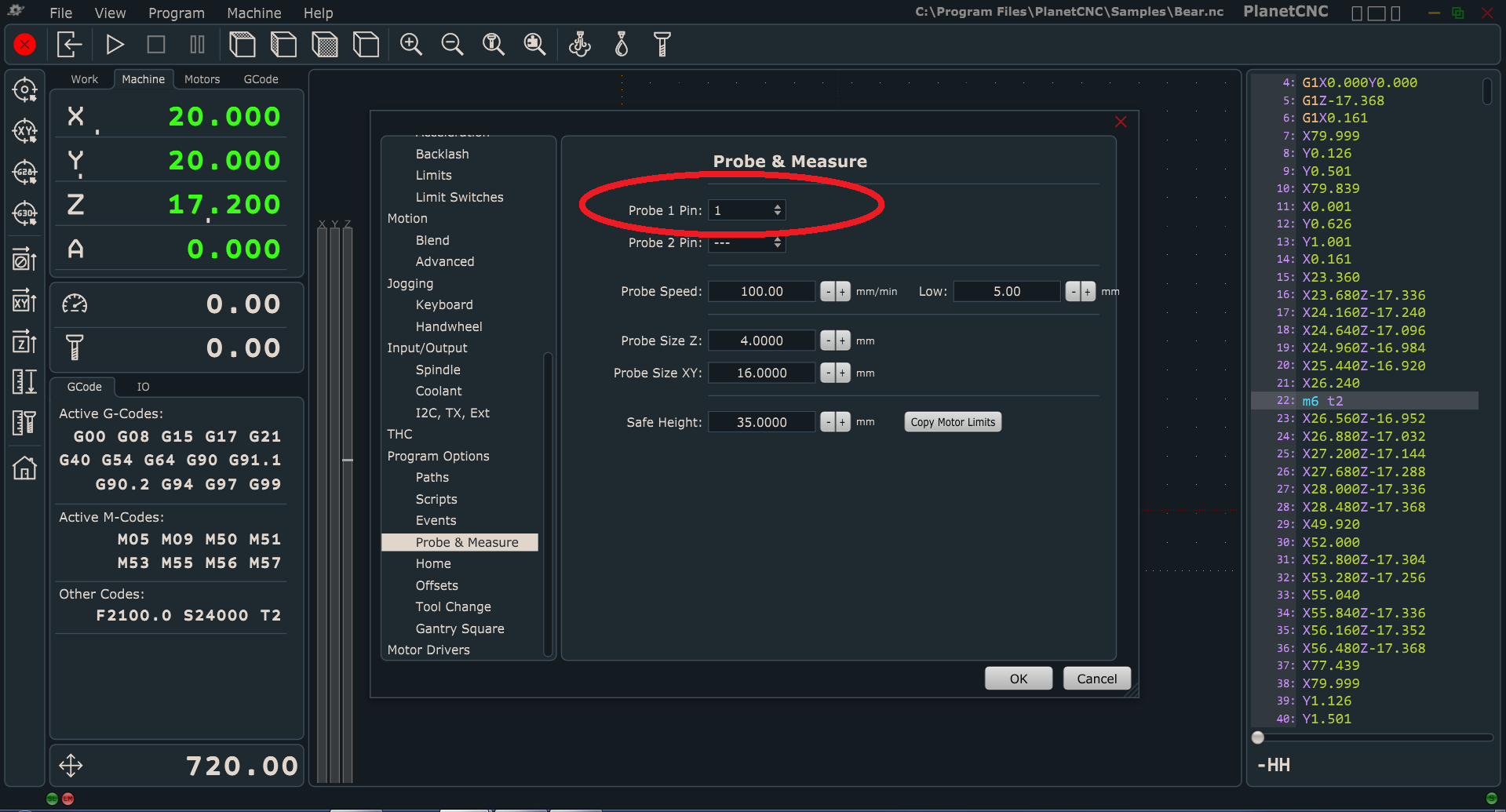1506x812 pixels.
Task: Click the Pause program icon
Action: [197, 45]
